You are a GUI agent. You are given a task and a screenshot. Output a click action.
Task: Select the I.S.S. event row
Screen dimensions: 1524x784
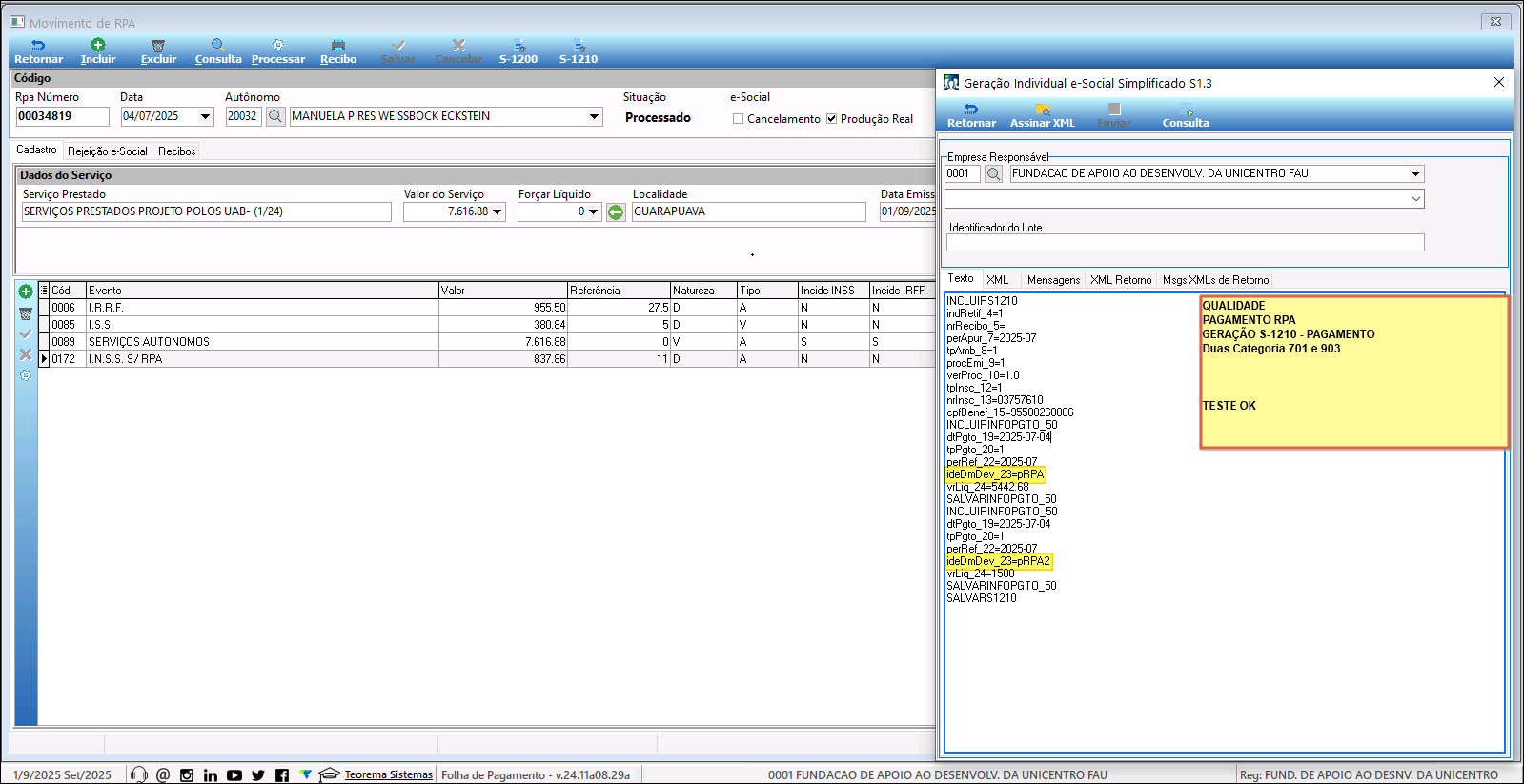coord(486,325)
